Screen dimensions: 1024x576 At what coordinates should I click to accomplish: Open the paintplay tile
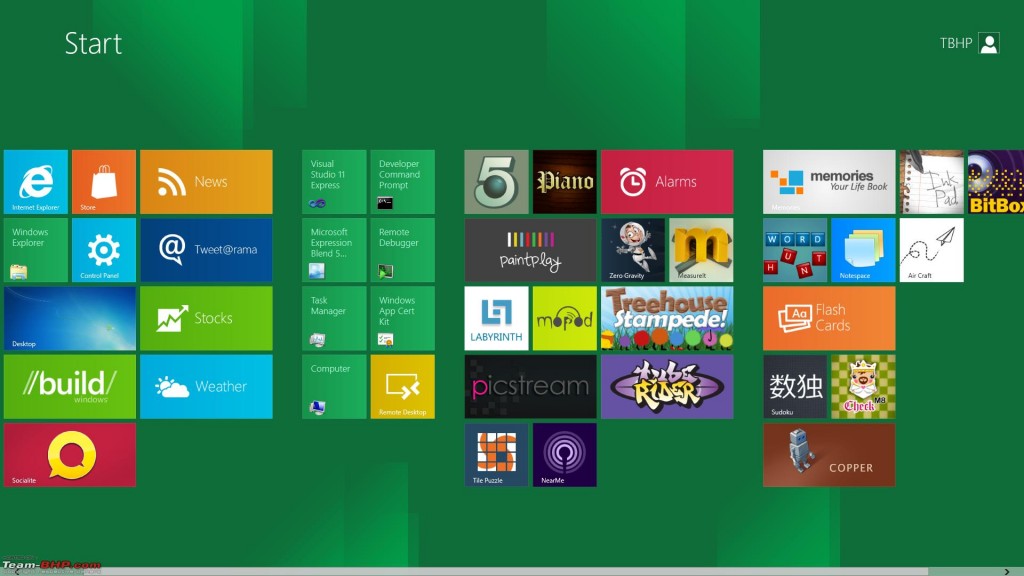click(x=530, y=250)
